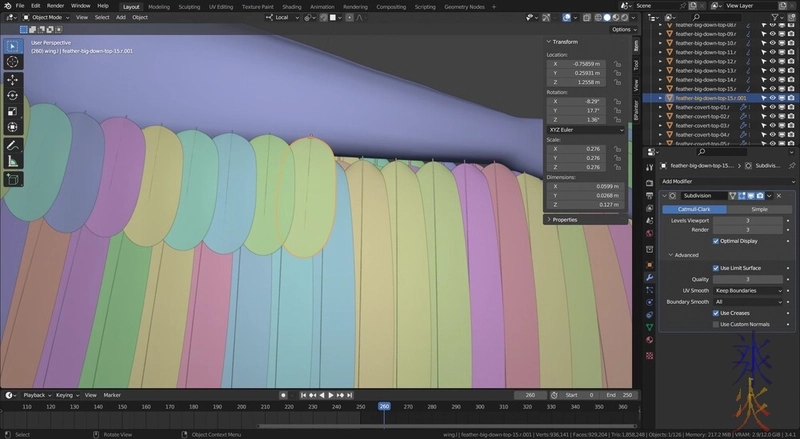Click the Levels Viewport value slider

coord(748,219)
